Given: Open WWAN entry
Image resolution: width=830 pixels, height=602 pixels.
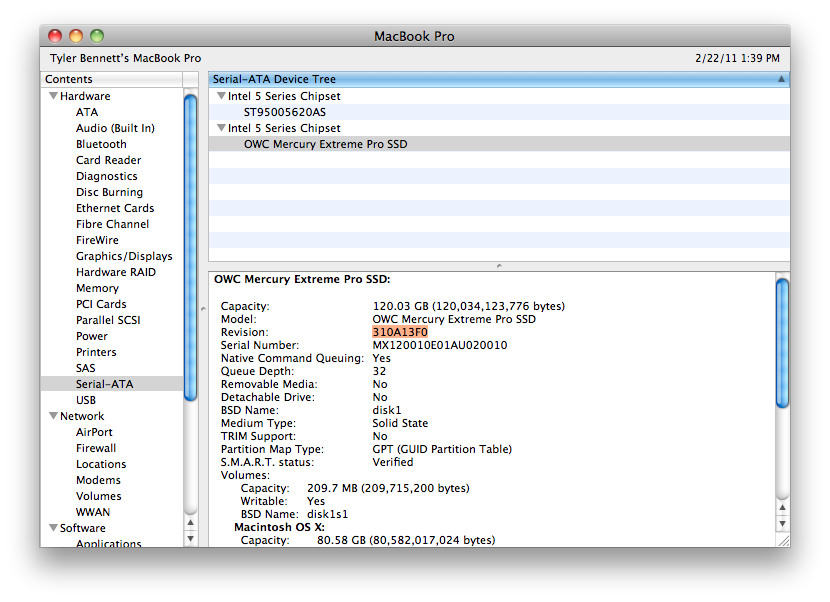Looking at the screenshot, I should (x=93, y=512).
